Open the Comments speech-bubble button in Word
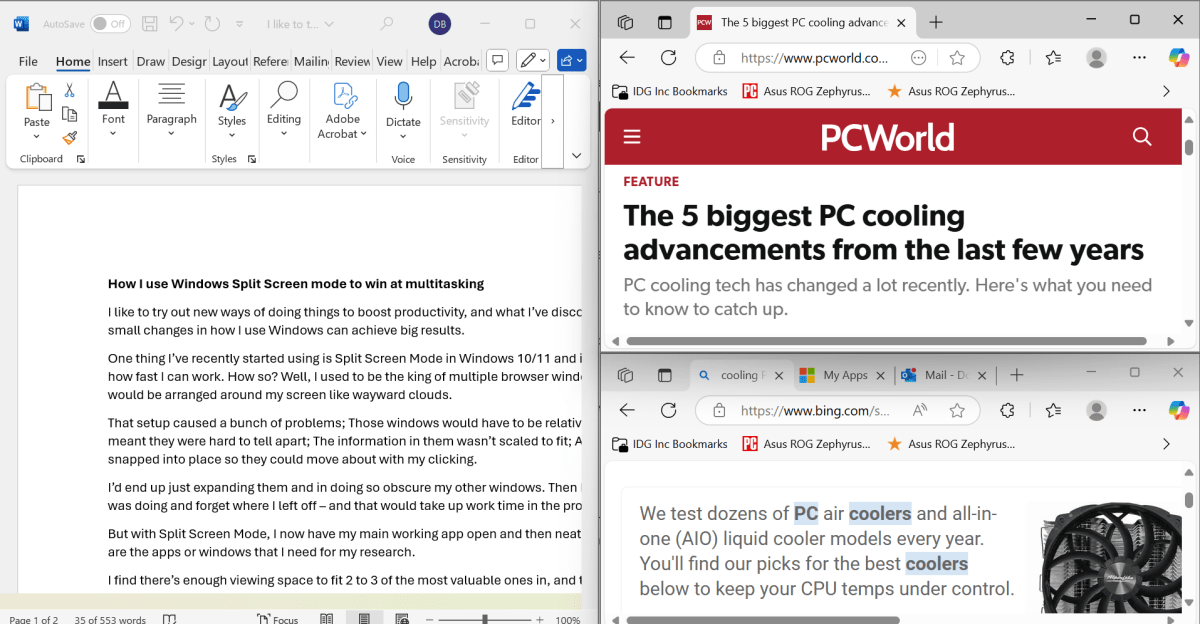Image resolution: width=1200 pixels, height=624 pixels. (497, 61)
